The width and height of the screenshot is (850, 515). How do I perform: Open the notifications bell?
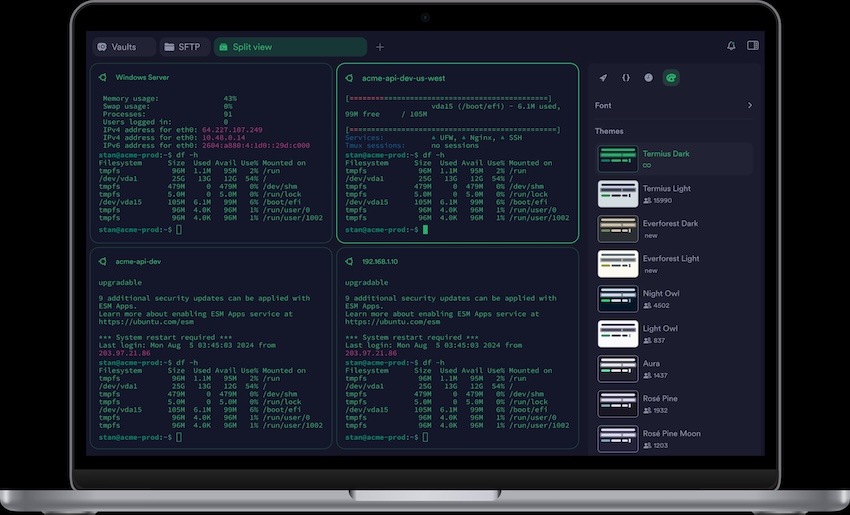731,46
